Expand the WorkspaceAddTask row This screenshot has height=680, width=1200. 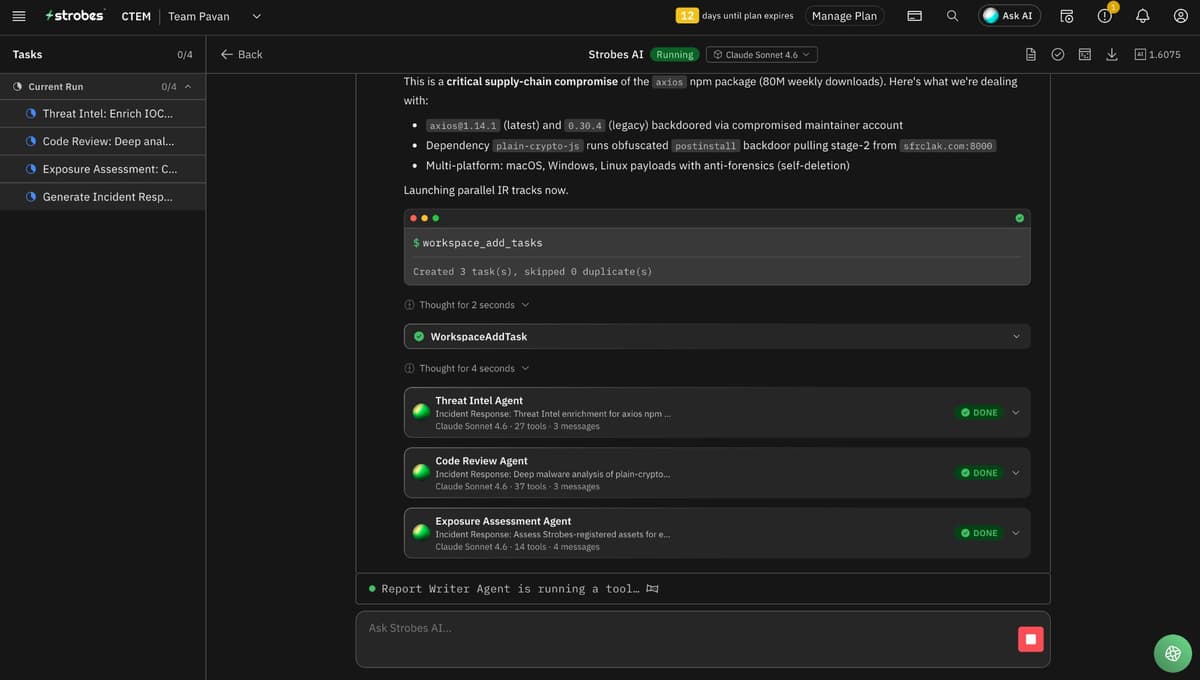[717, 336]
